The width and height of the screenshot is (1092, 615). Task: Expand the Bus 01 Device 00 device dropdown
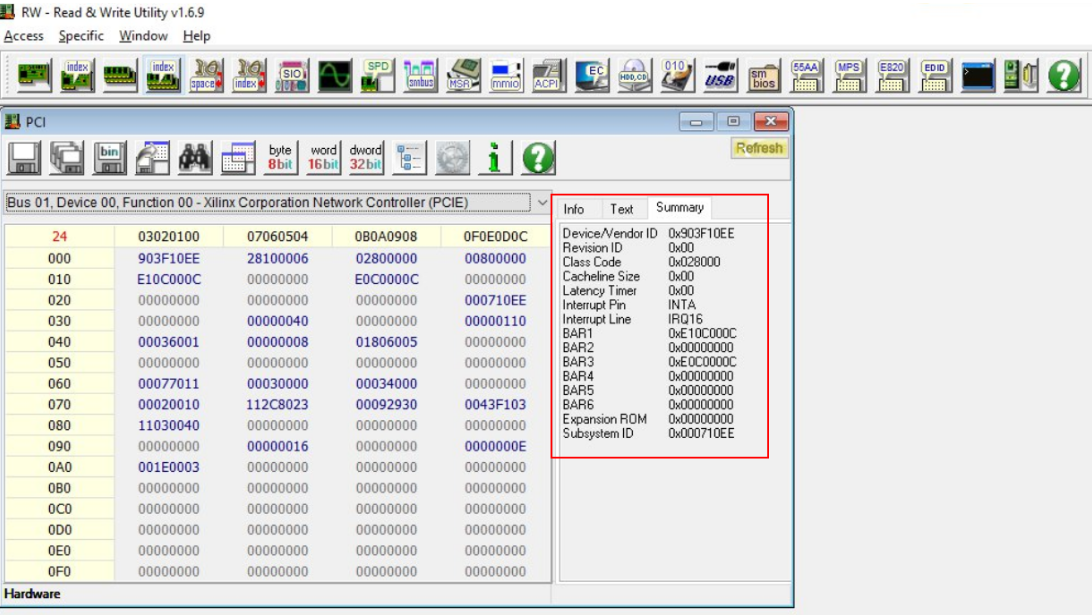542,203
